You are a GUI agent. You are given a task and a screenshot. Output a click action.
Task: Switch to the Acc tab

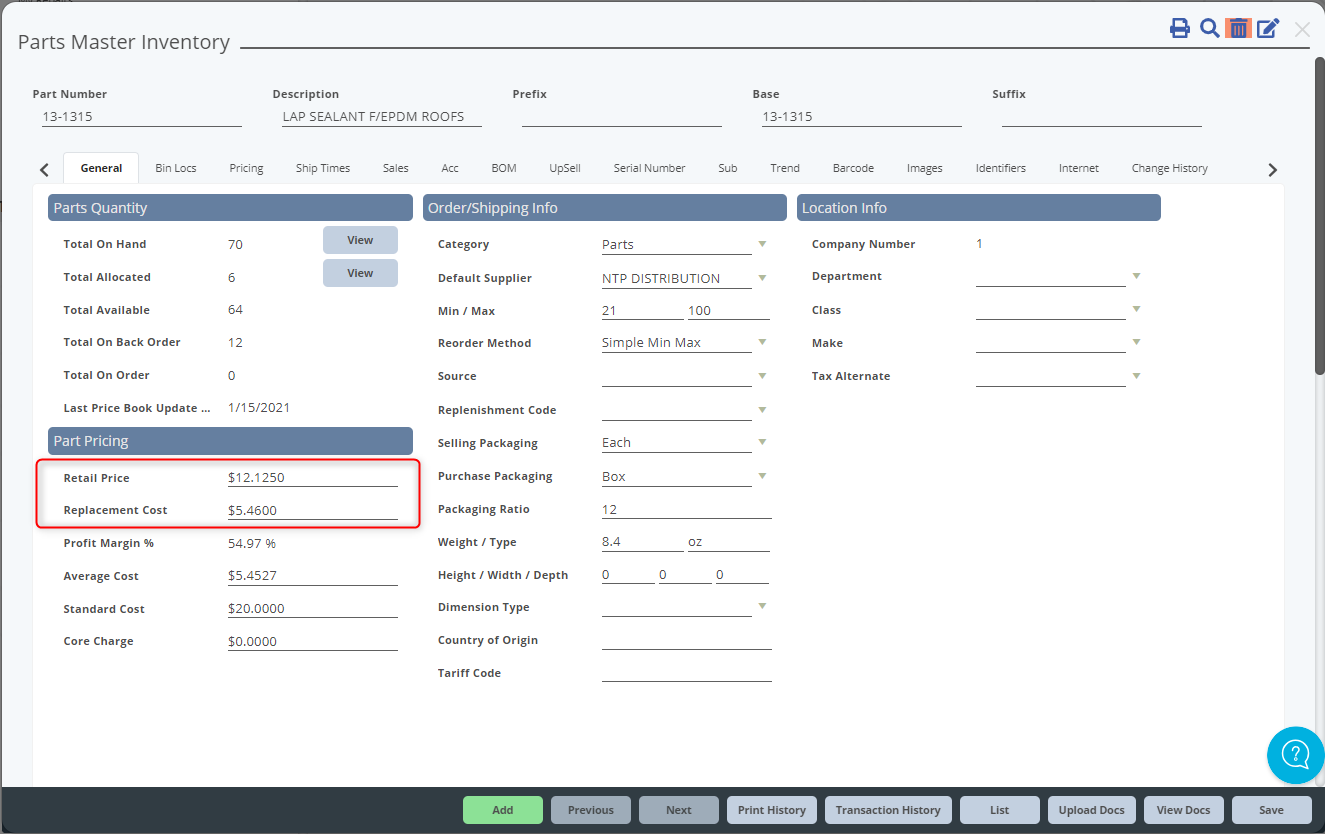[450, 168]
